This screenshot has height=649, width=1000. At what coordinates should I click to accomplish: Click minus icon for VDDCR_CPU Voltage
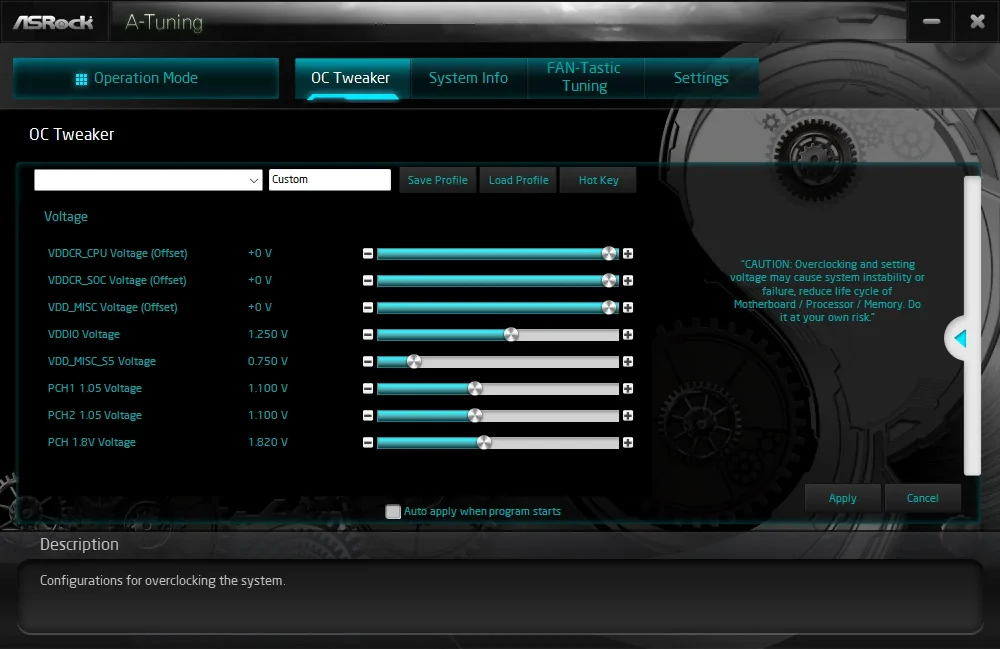(368, 254)
